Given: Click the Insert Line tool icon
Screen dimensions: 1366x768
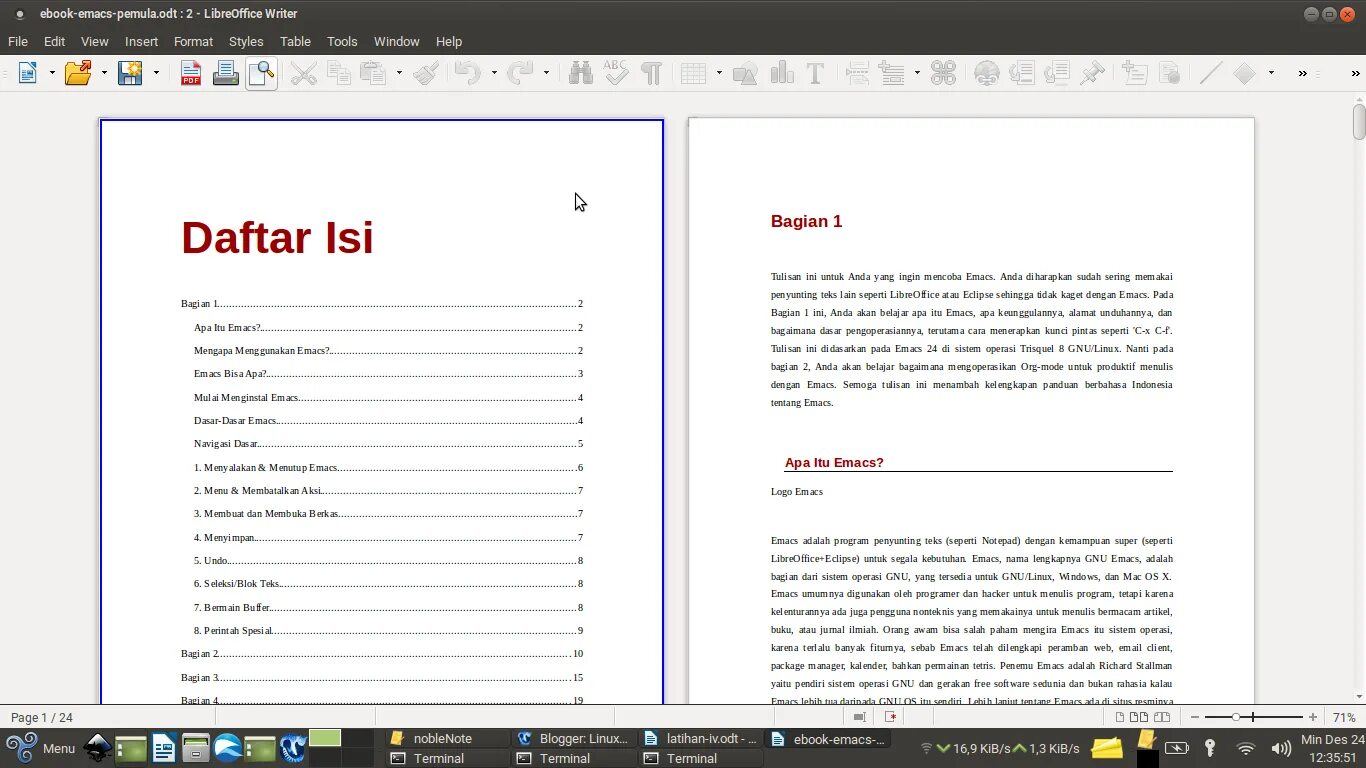Looking at the screenshot, I should (1210, 73).
